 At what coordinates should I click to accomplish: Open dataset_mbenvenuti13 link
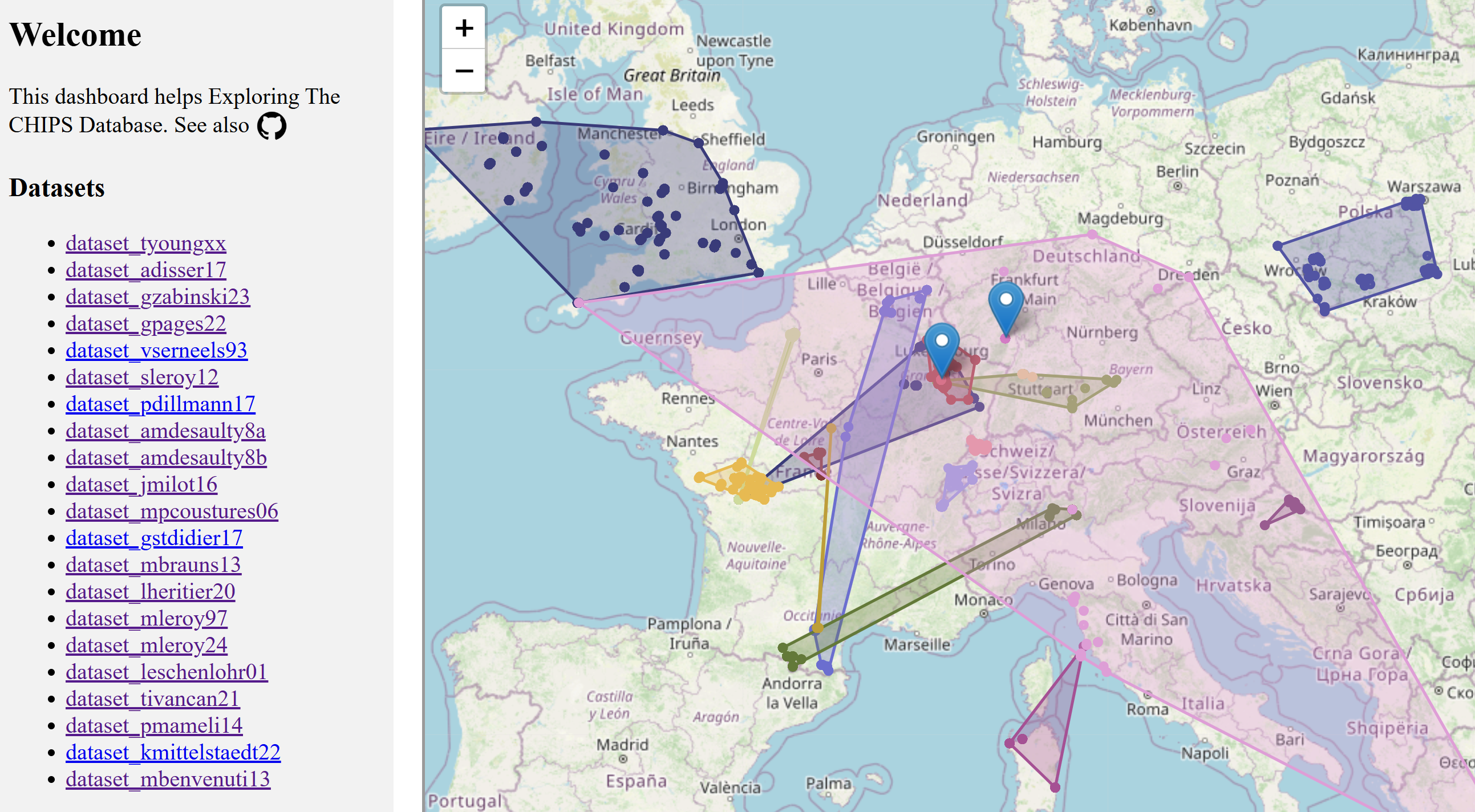pyautogui.click(x=168, y=779)
